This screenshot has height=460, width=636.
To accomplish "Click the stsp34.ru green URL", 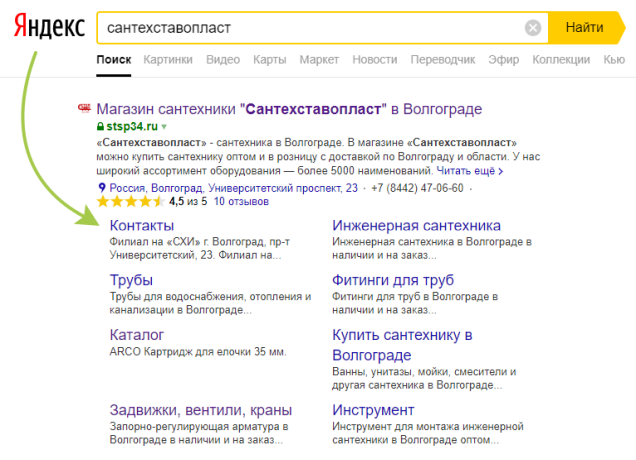I will tap(132, 127).
